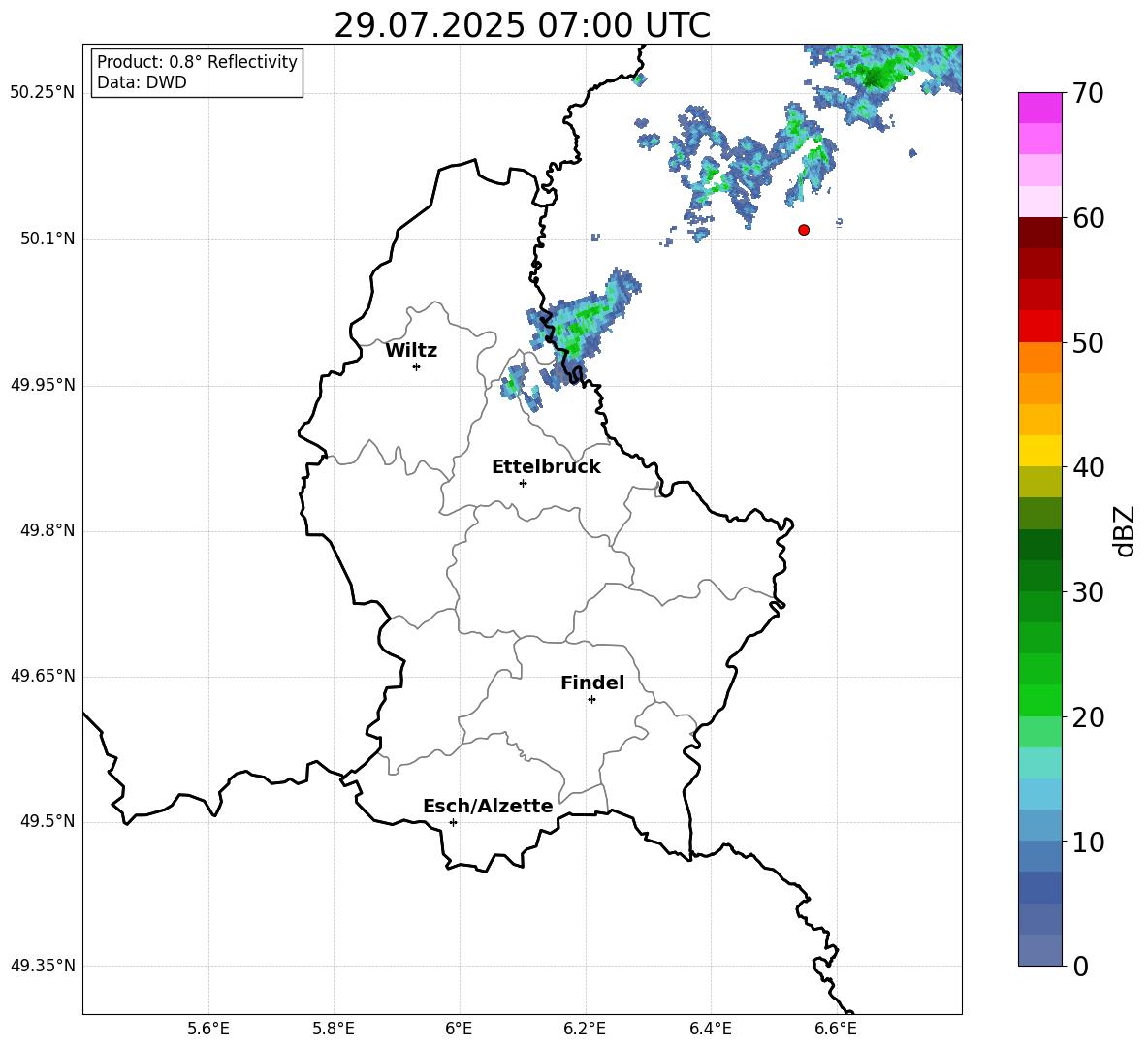Click the bright green colorbar segment at 20
1148x1048 pixels.
coord(1039,700)
